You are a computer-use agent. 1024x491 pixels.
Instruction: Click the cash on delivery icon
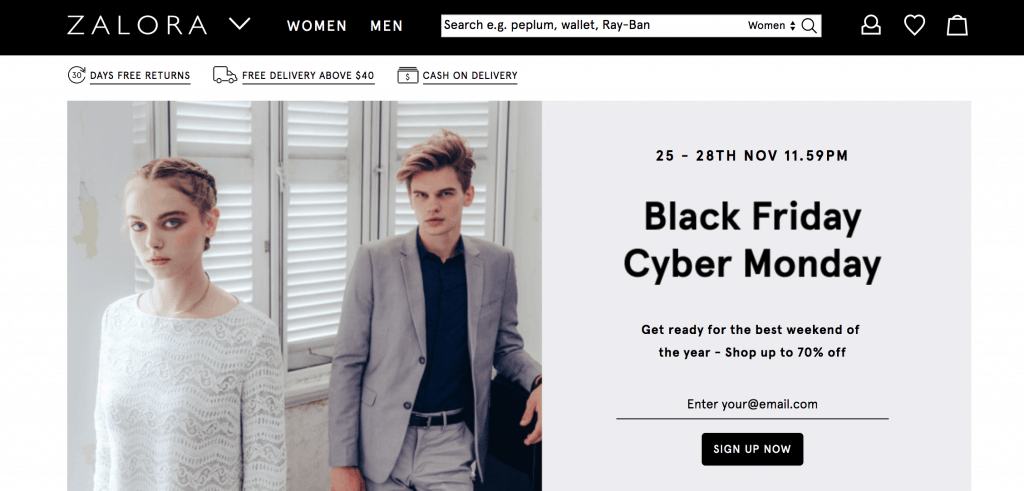408,75
